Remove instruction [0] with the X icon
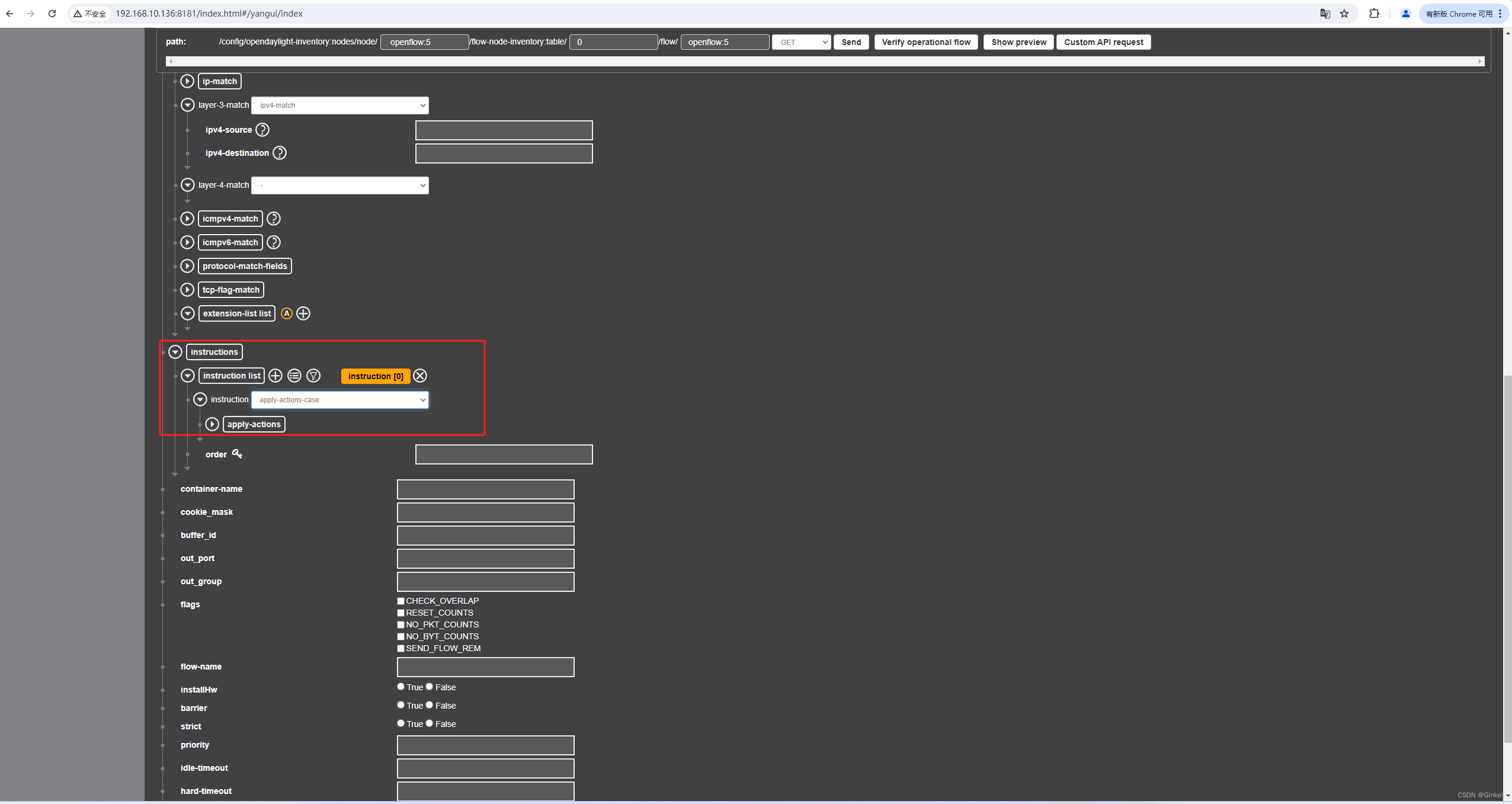The width and height of the screenshot is (1512, 804). coord(420,376)
